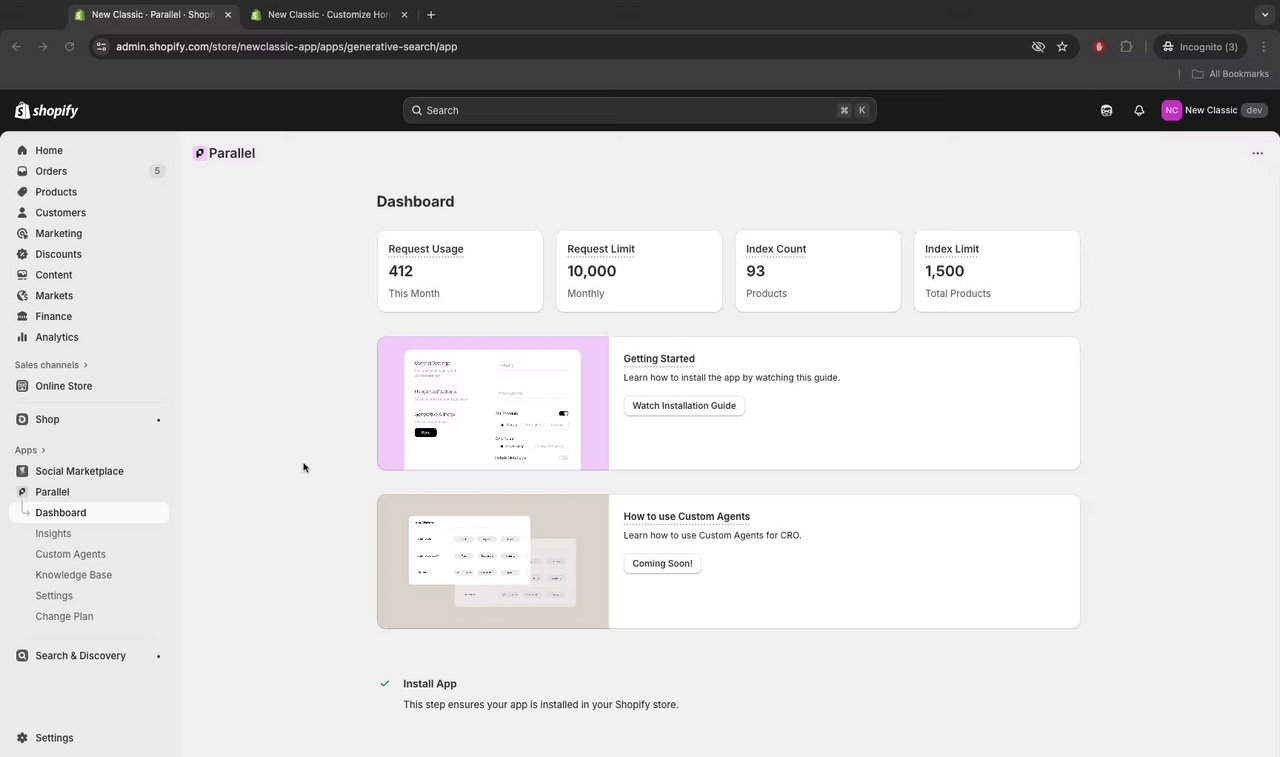
Task: Click the Index Limit card label
Action: point(952,249)
